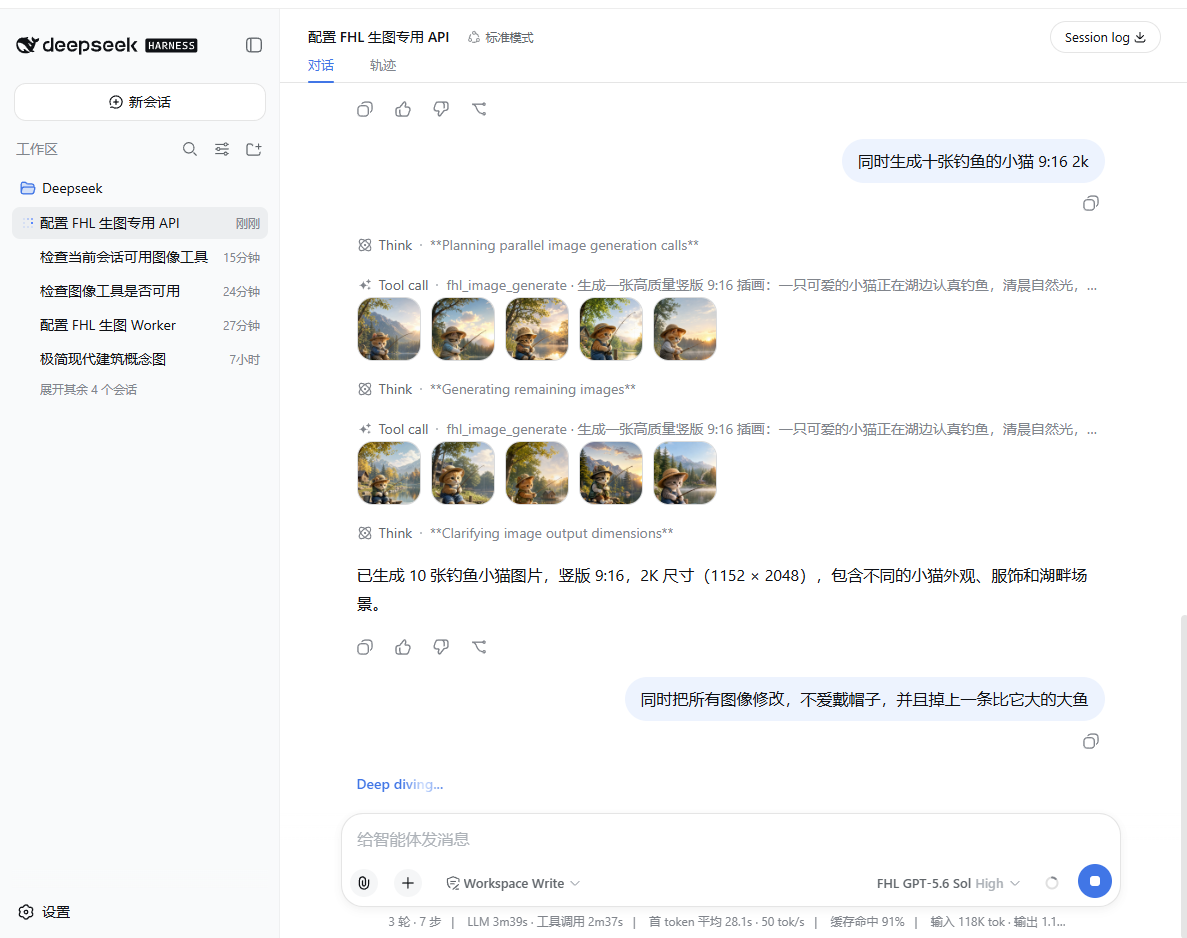Open fifth thumbnail of second image row

pos(685,473)
